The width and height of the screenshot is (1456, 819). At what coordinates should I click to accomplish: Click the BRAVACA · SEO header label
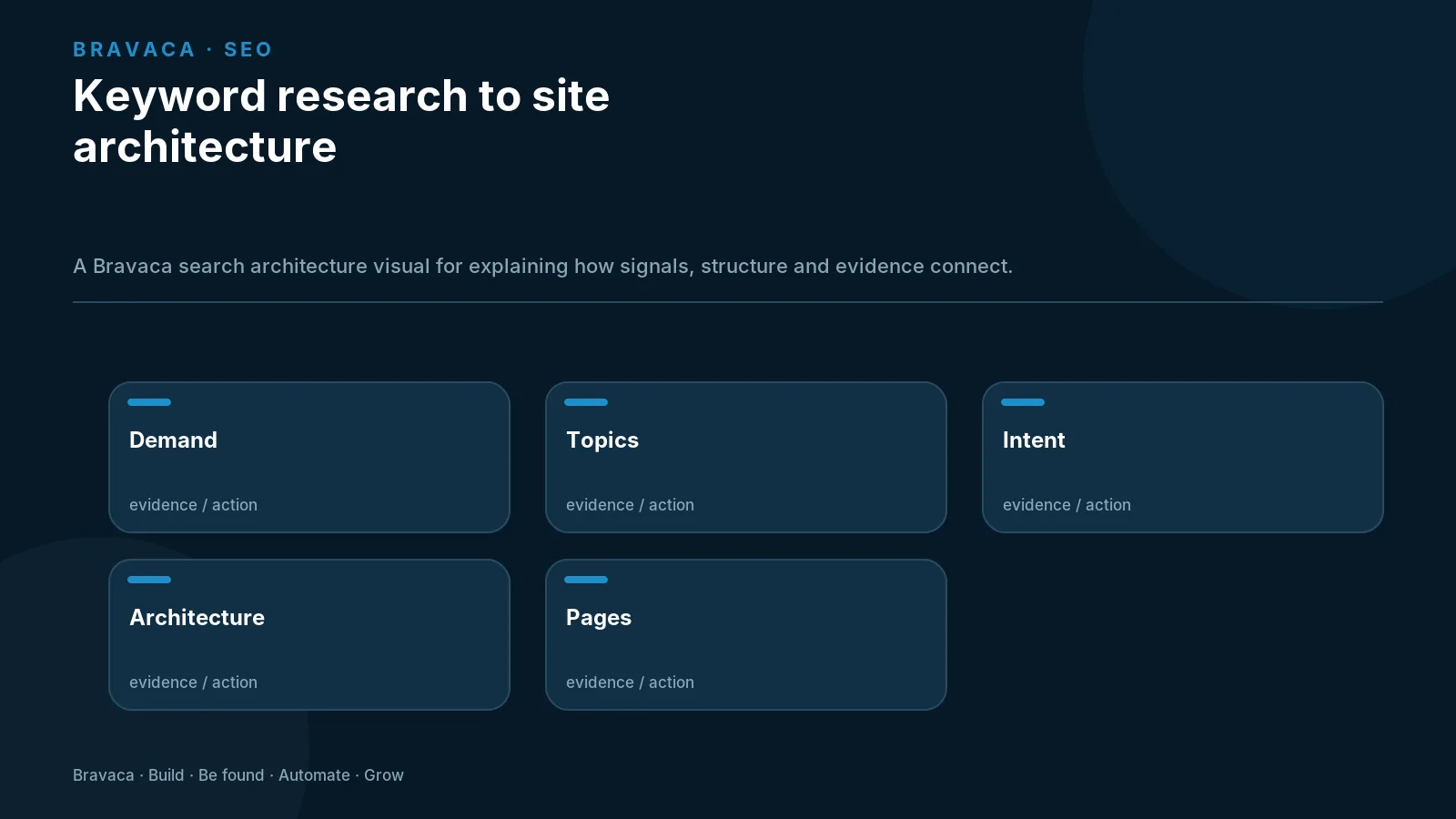coord(173,49)
